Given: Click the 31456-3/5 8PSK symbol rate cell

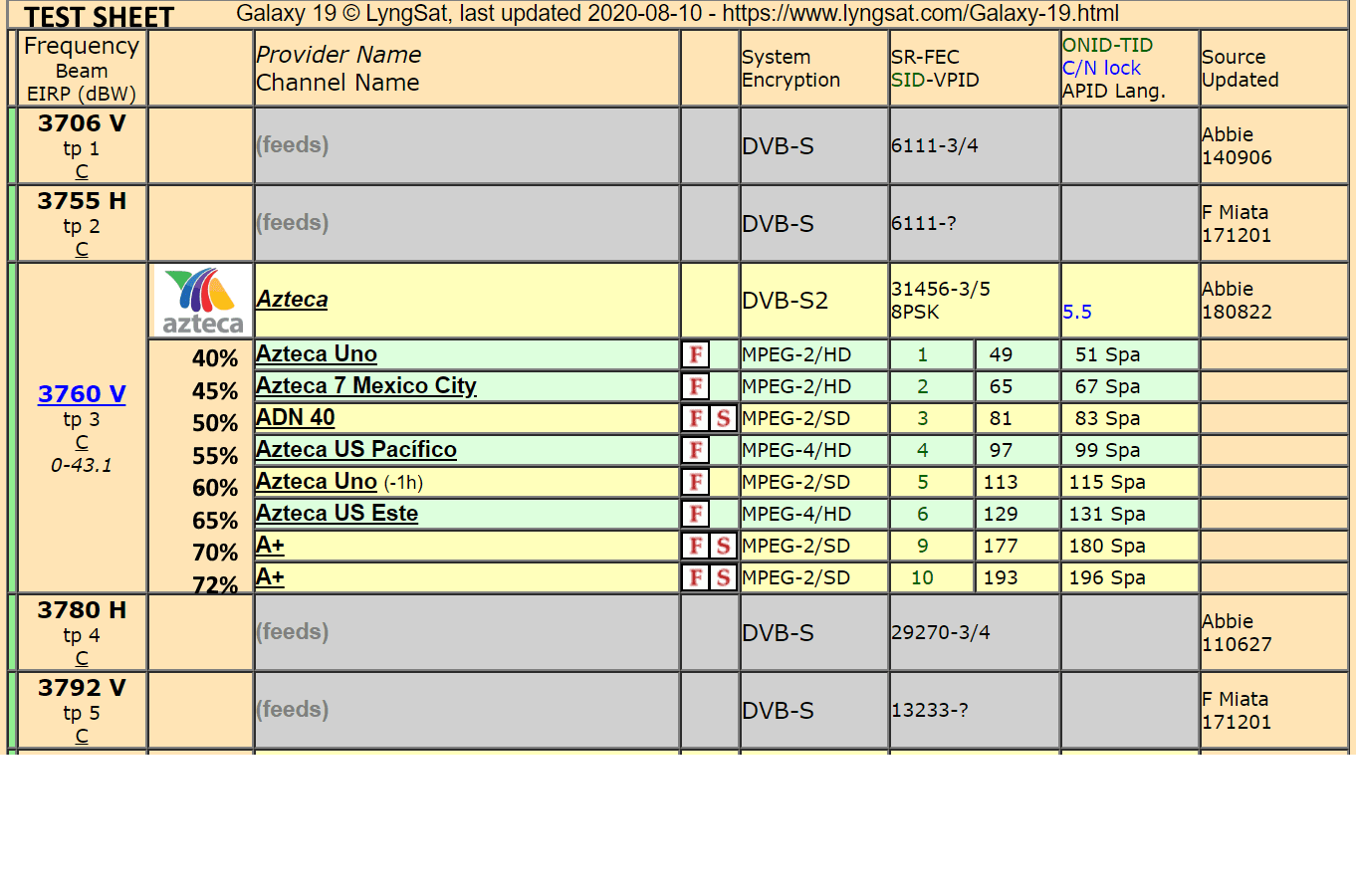Looking at the screenshot, I should click(x=974, y=301).
